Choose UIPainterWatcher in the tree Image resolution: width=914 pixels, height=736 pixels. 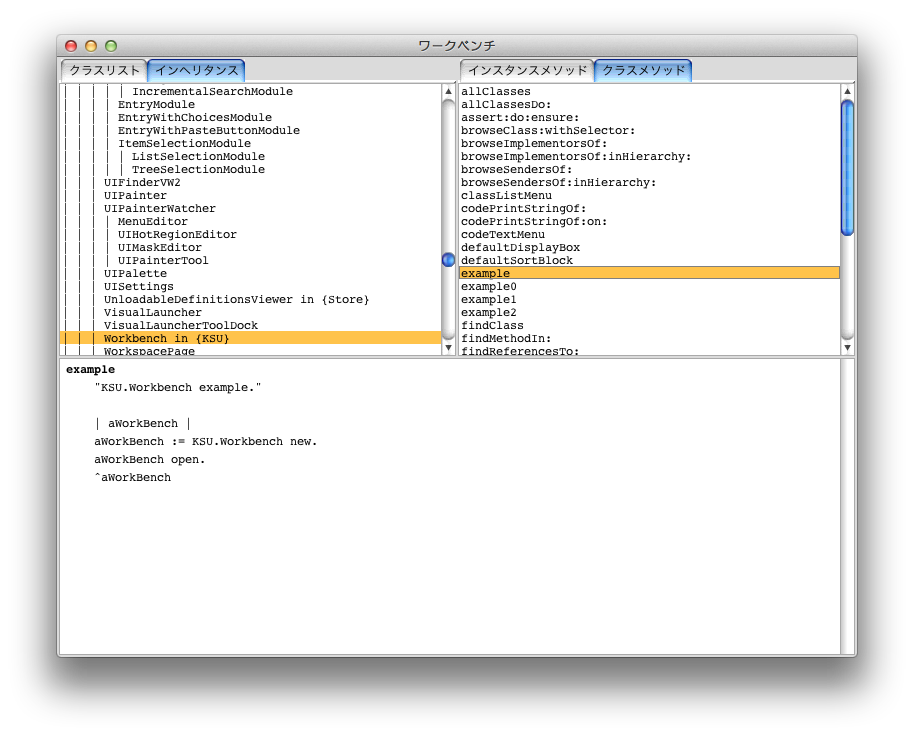point(160,209)
